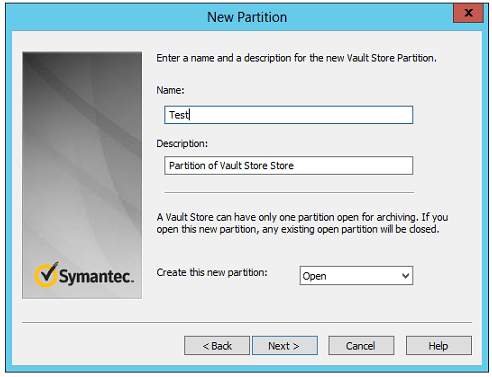
Task: Click 'Enter a name and a description' instruction
Action: [x=296, y=58]
